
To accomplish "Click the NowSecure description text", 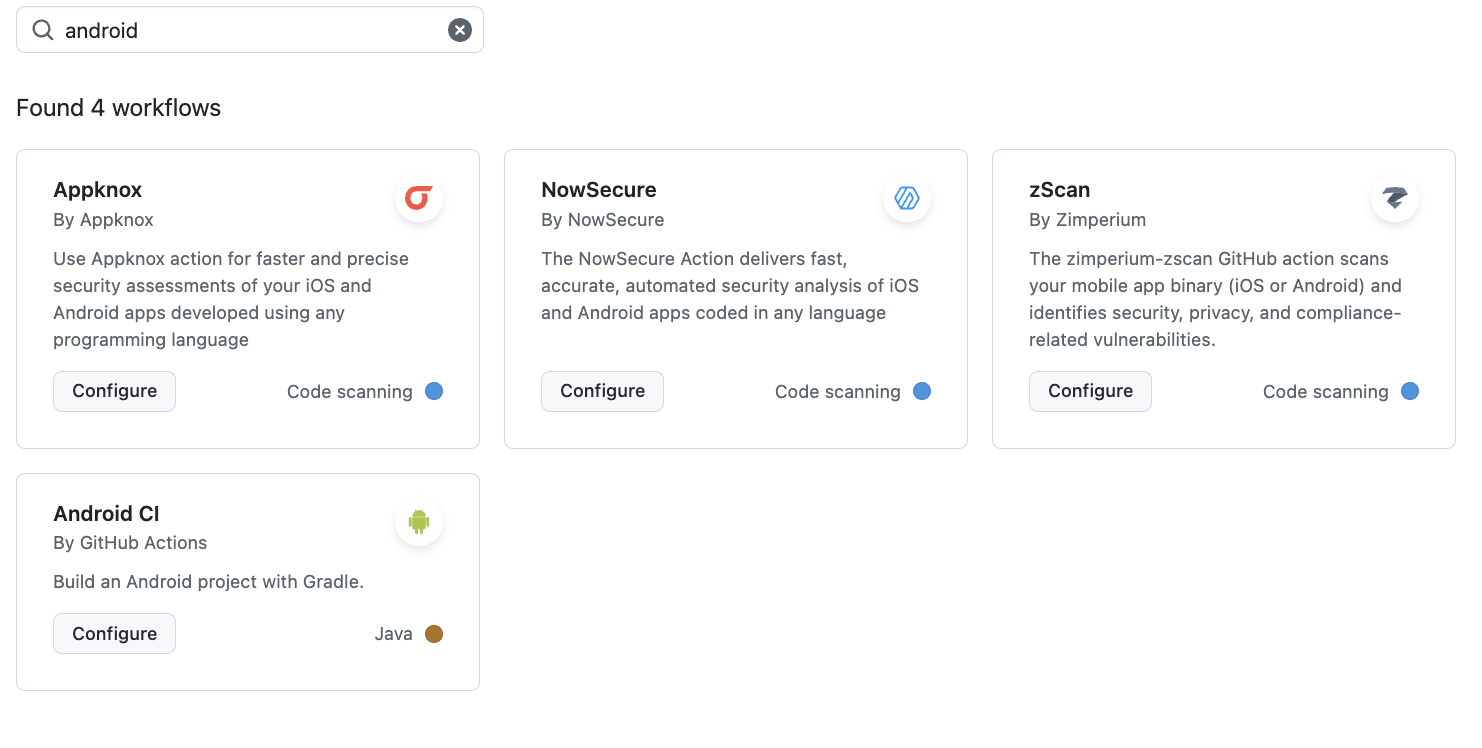I will pos(730,286).
